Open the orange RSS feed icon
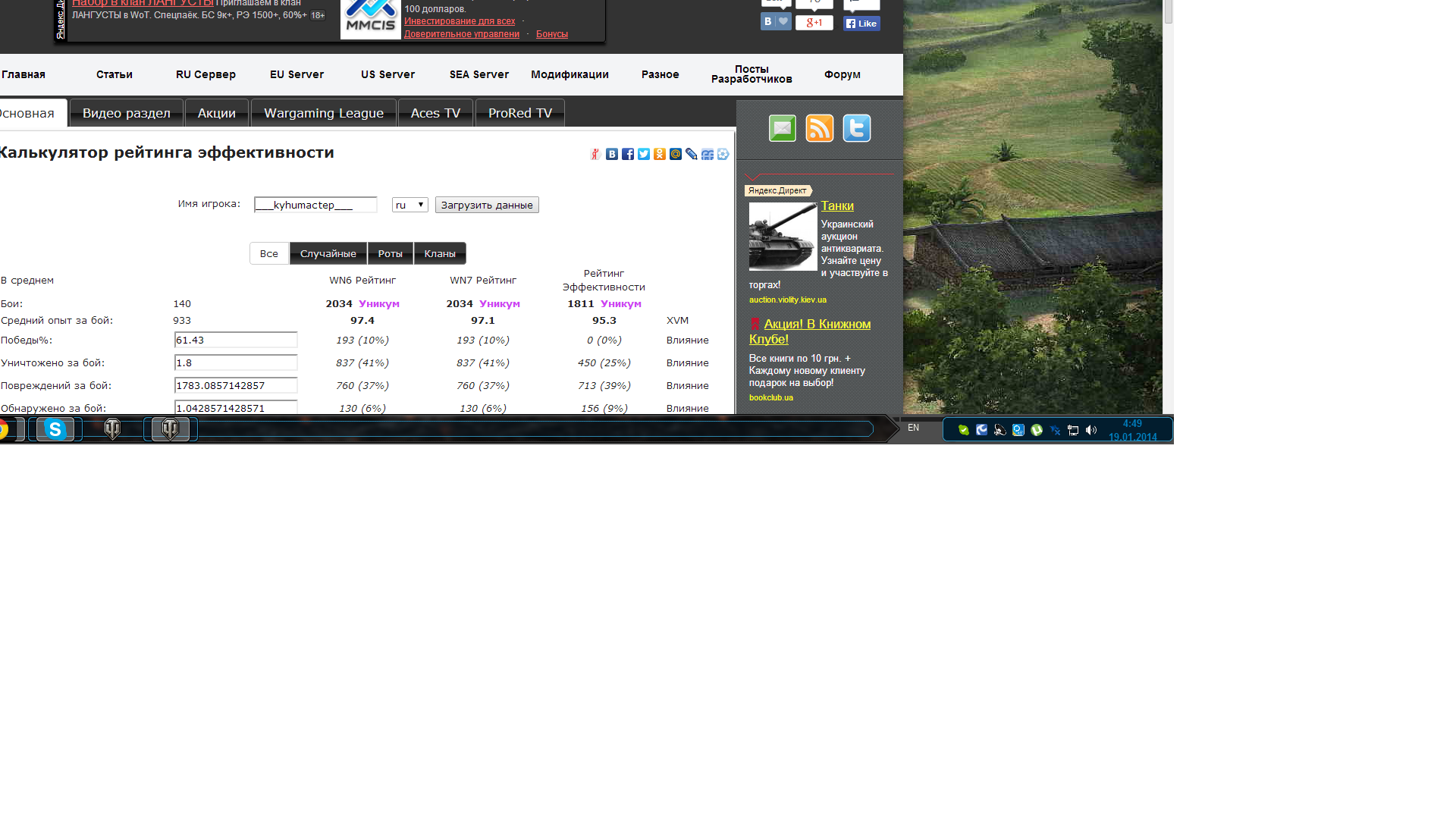Image resolution: width=1456 pixels, height=819 pixels. click(819, 128)
